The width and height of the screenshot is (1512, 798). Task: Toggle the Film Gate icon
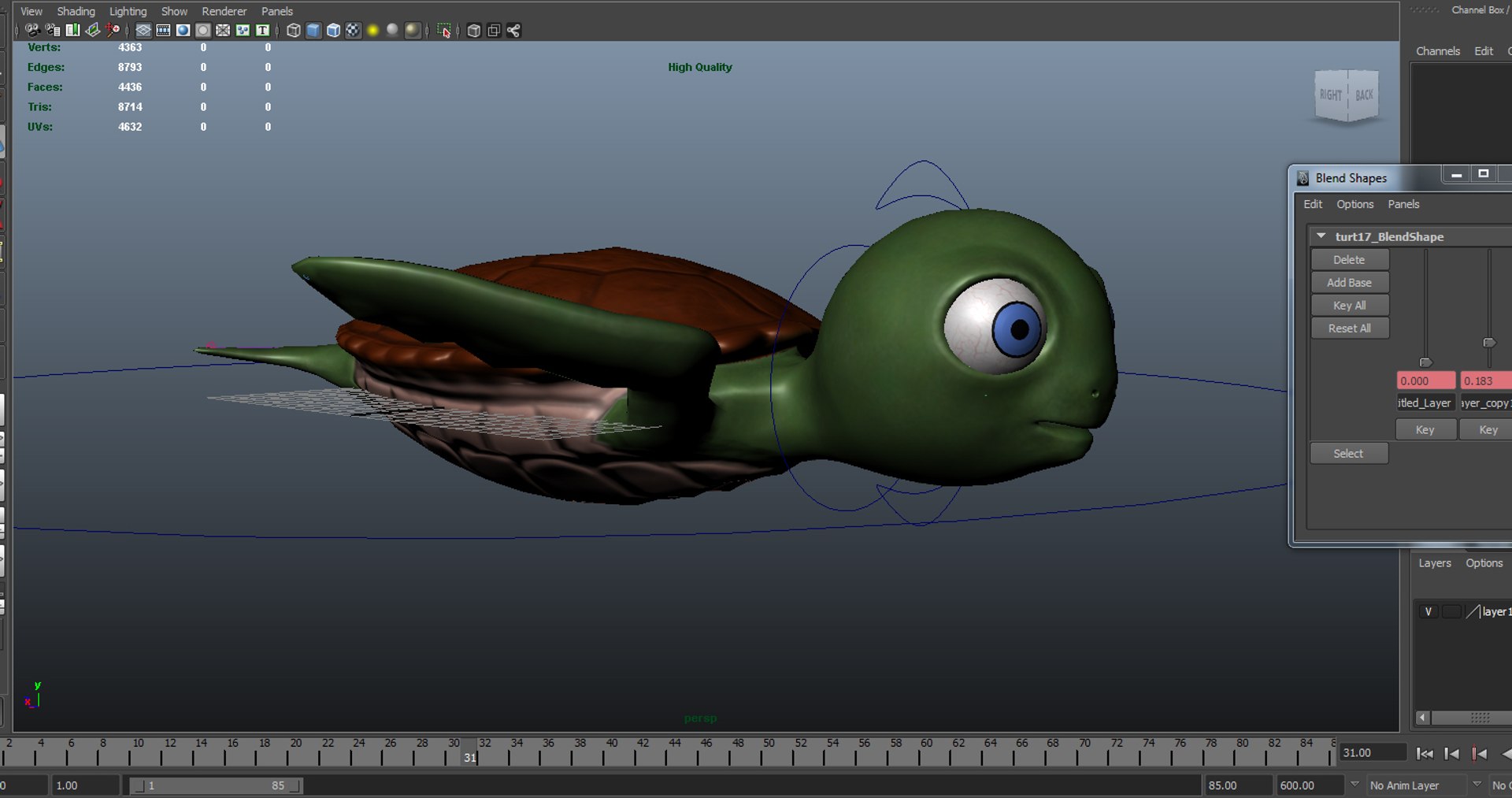pos(163,30)
